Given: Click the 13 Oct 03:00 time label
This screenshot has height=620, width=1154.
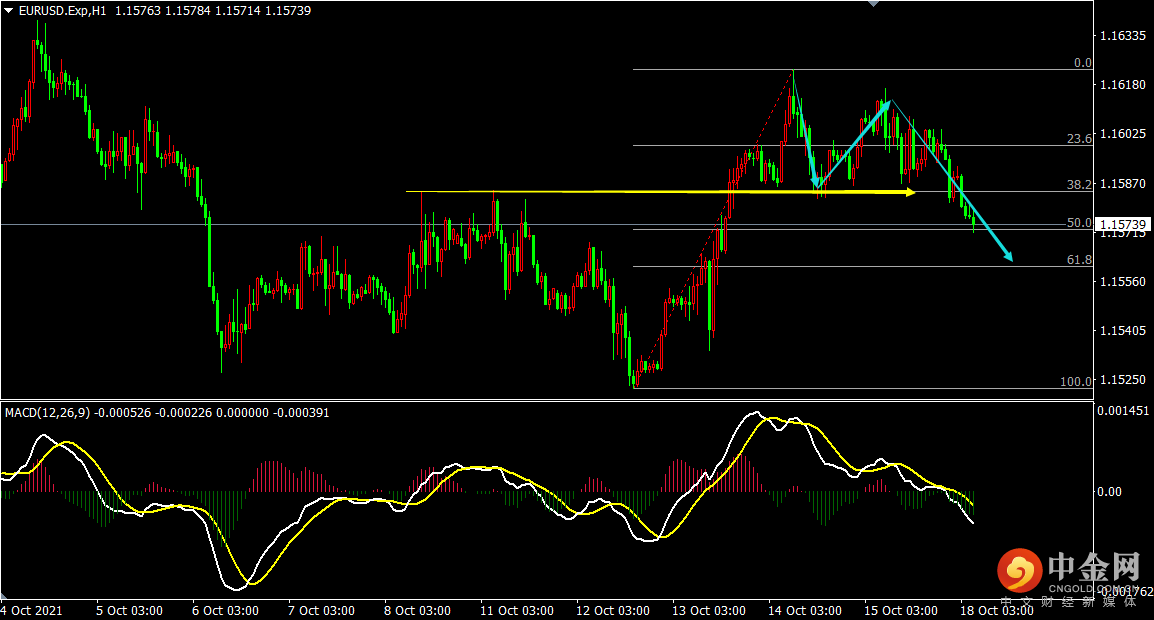Looking at the screenshot, I should pyautogui.click(x=709, y=610).
